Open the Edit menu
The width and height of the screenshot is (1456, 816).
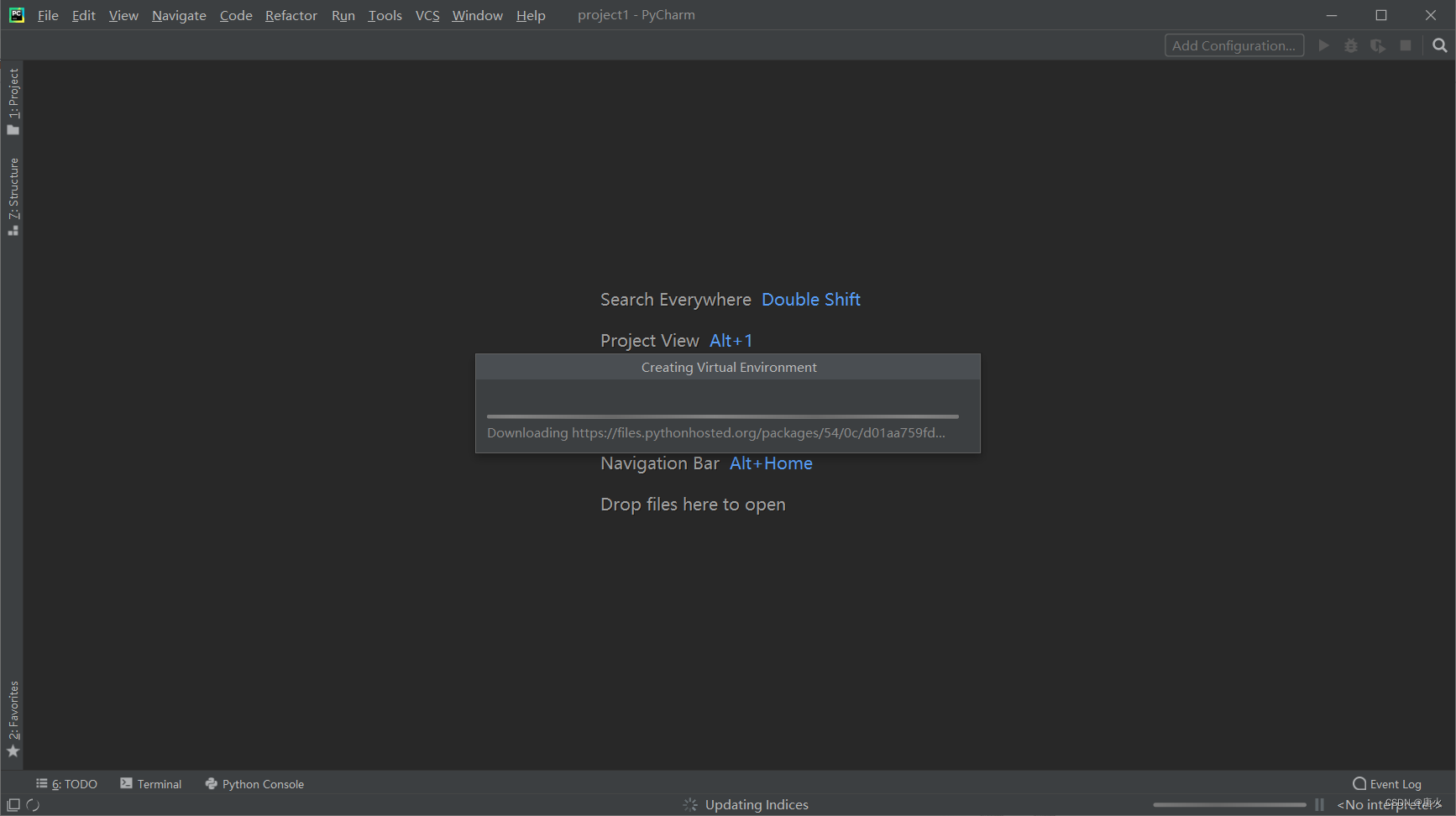click(83, 15)
